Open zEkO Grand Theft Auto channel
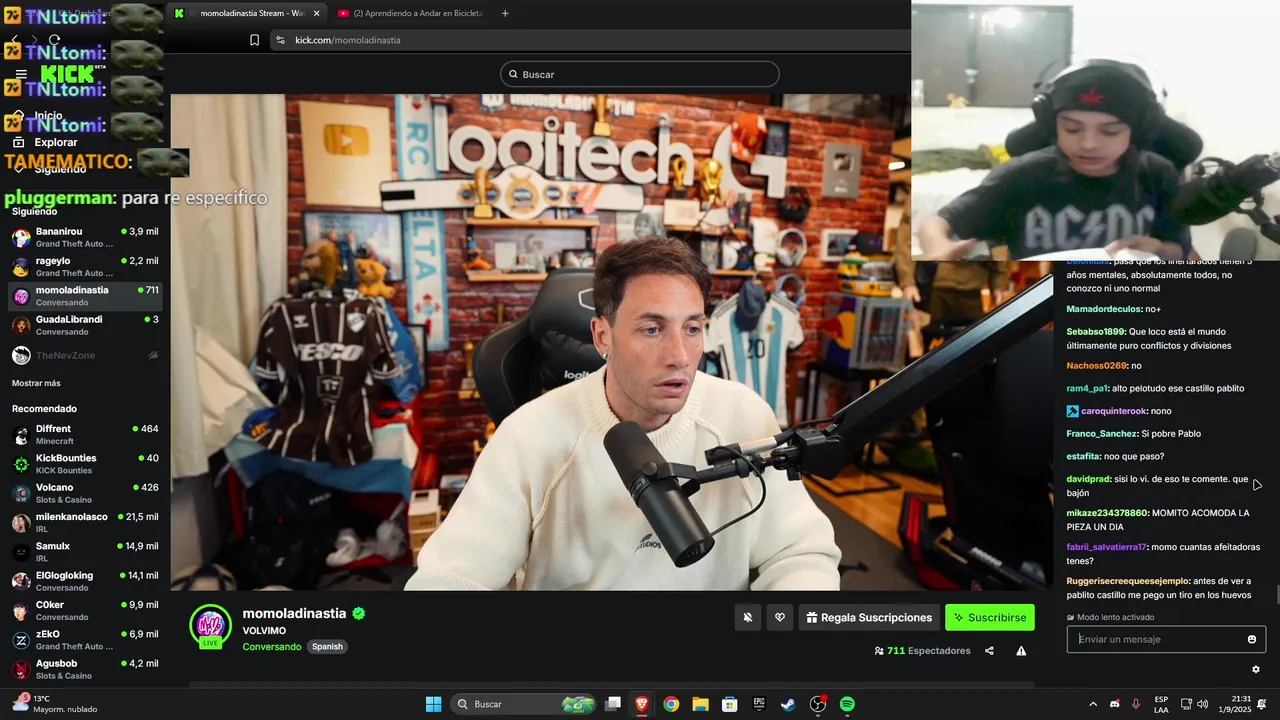 (x=85, y=640)
